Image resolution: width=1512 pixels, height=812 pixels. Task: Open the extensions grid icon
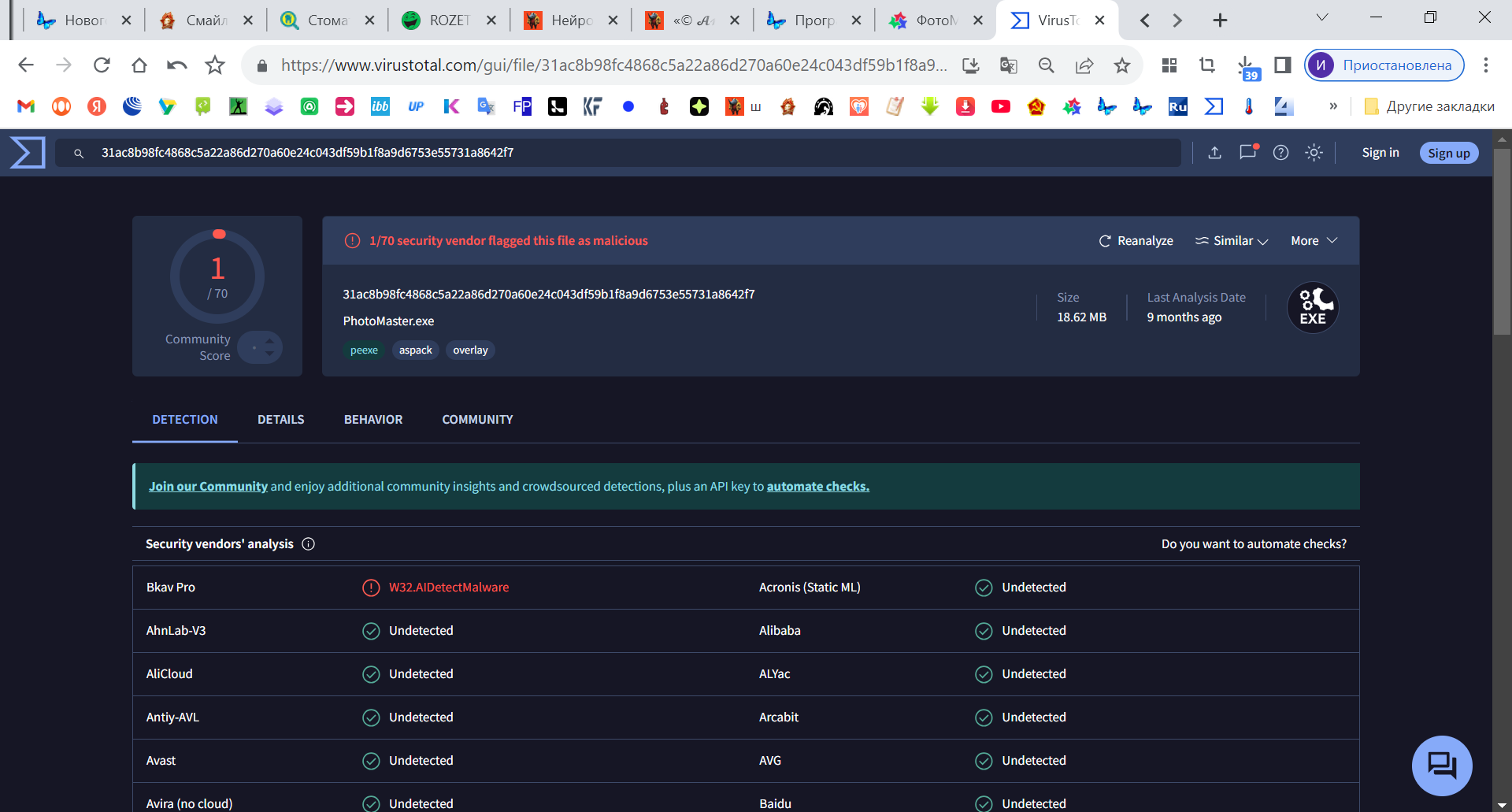pyautogui.click(x=1169, y=65)
